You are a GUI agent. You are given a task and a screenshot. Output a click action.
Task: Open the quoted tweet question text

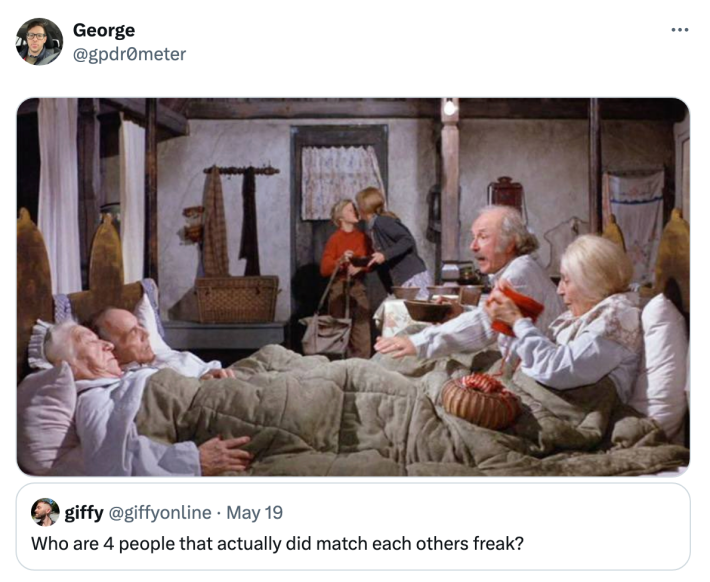tap(277, 544)
